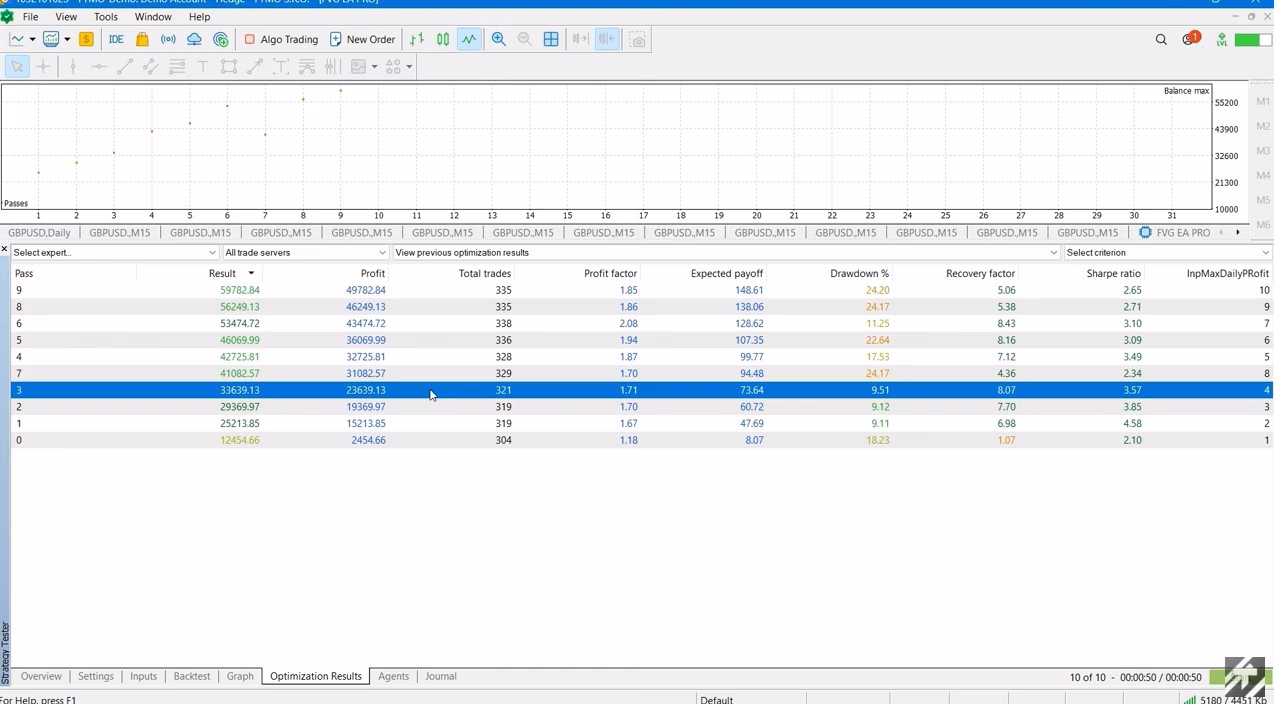Viewport: 1274px width, 704px height.
Task: Open the IDE MetaEditor
Action: (x=116, y=39)
